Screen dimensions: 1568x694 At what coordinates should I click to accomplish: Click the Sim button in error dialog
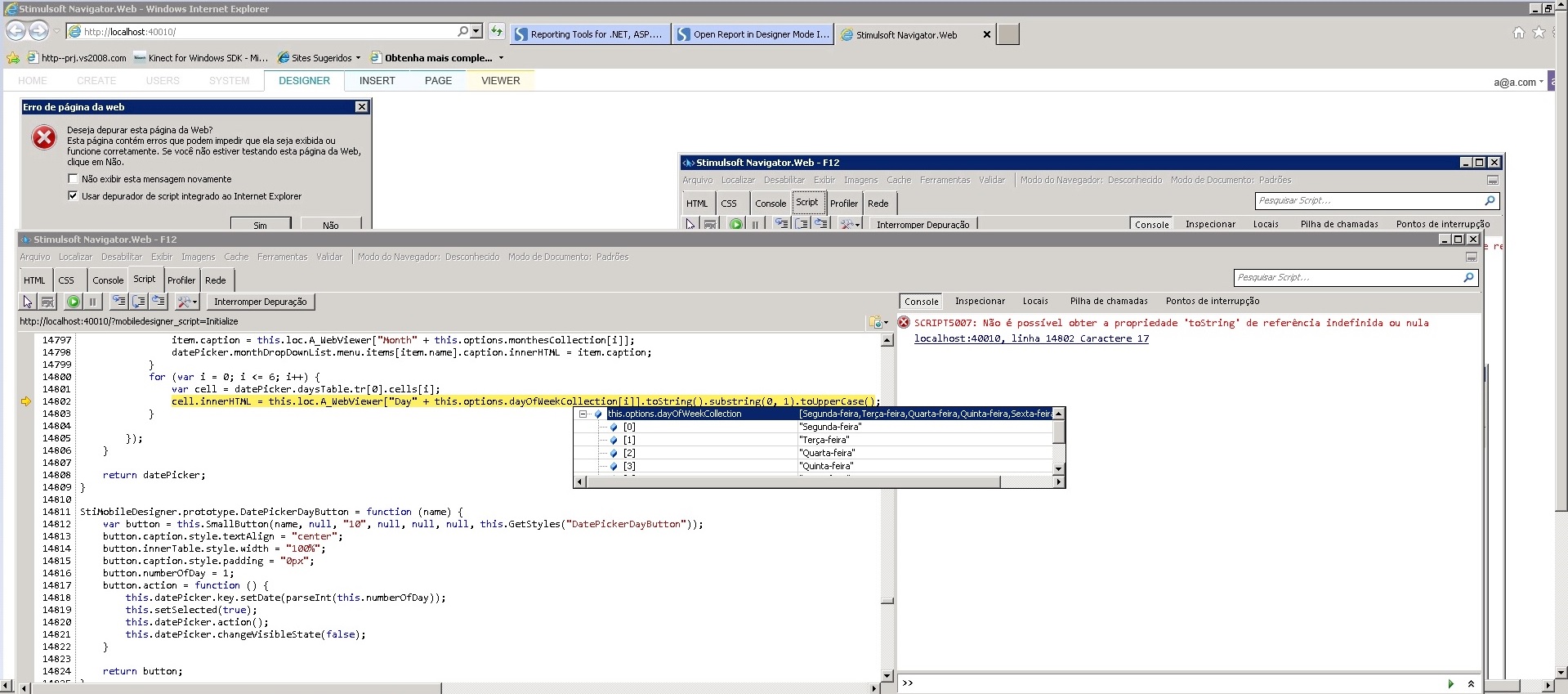(x=260, y=224)
